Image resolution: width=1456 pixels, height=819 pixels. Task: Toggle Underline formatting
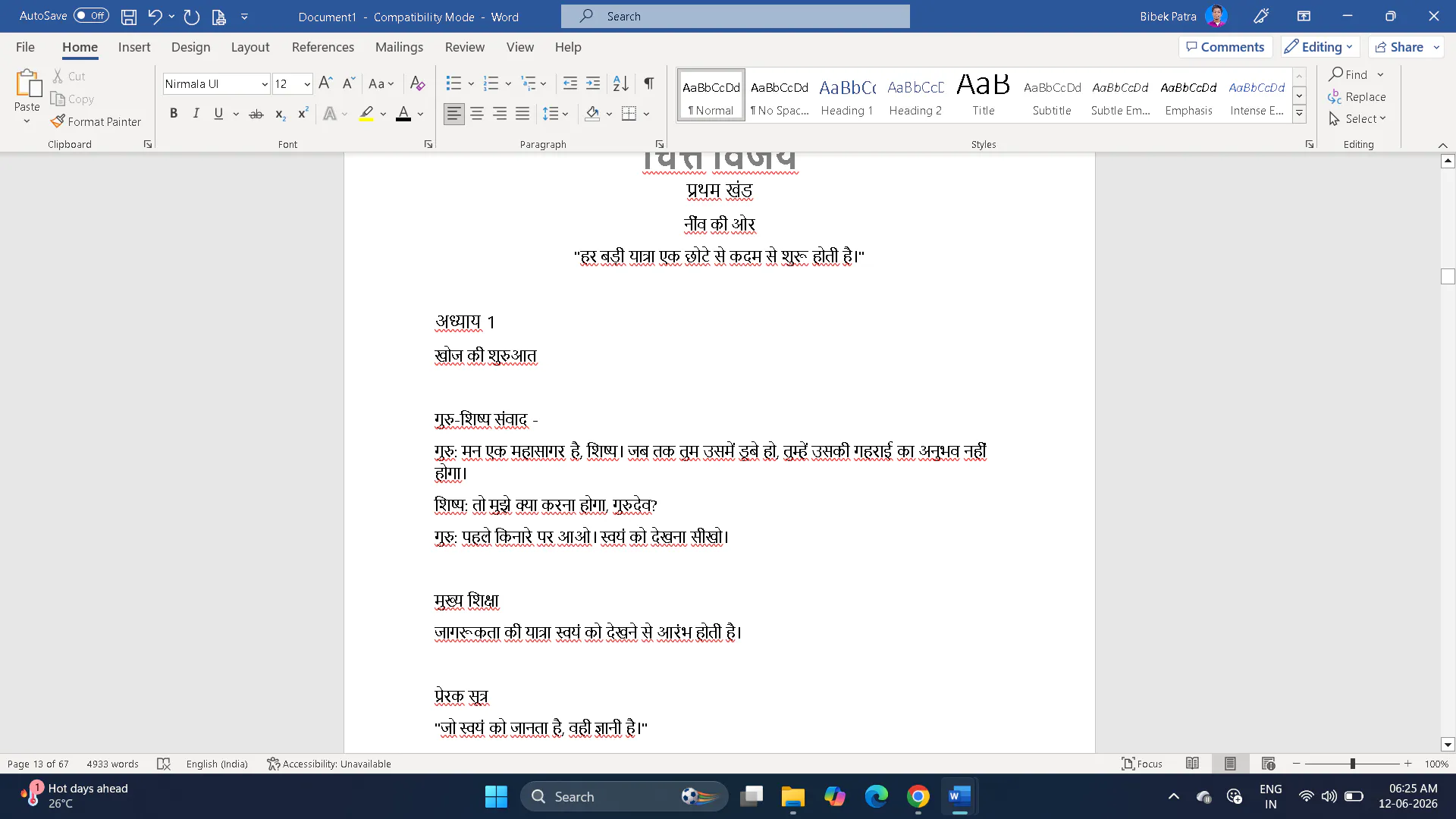[x=218, y=114]
